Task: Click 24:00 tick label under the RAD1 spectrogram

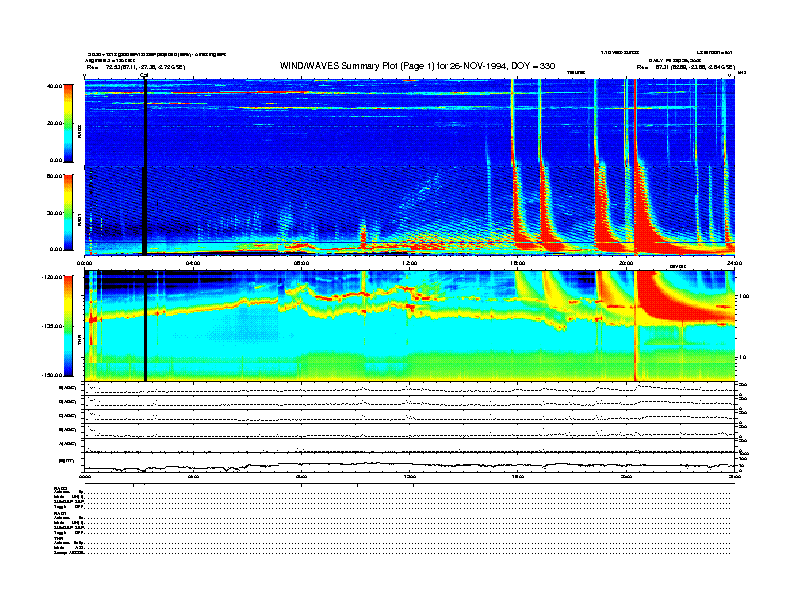Action: click(734, 263)
